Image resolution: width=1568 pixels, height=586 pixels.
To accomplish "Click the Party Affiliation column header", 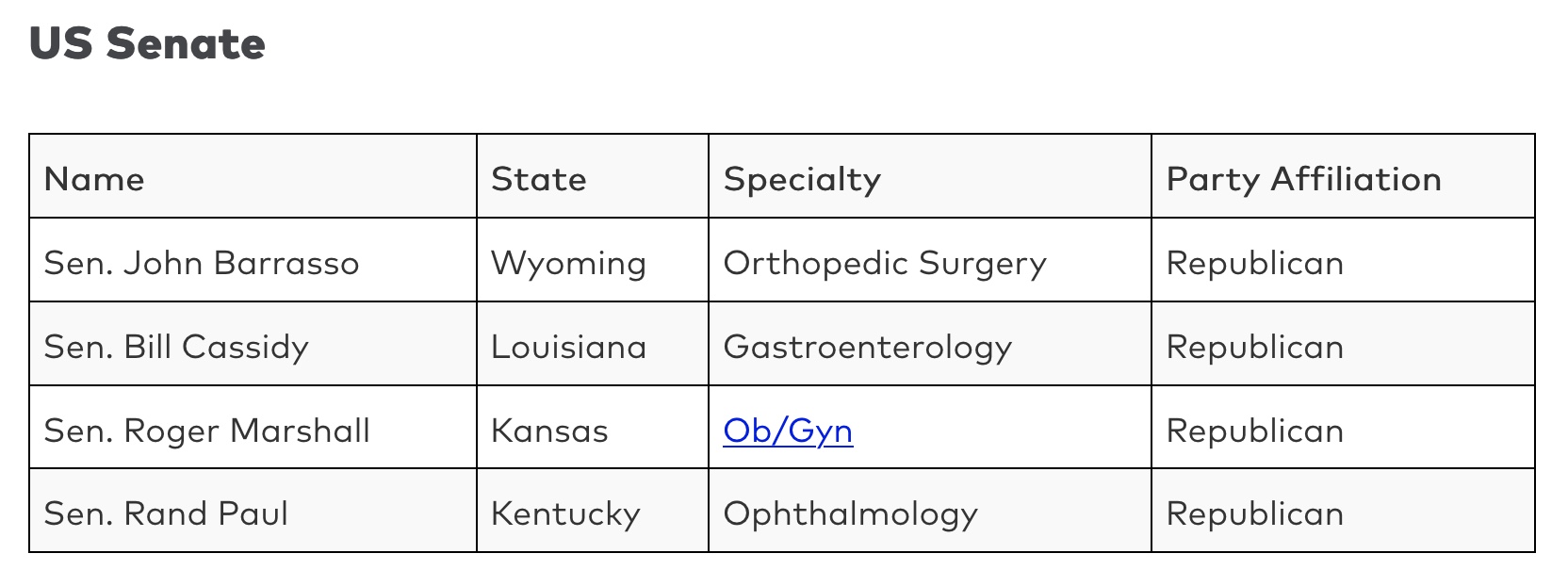I will pyautogui.click(x=1303, y=179).
